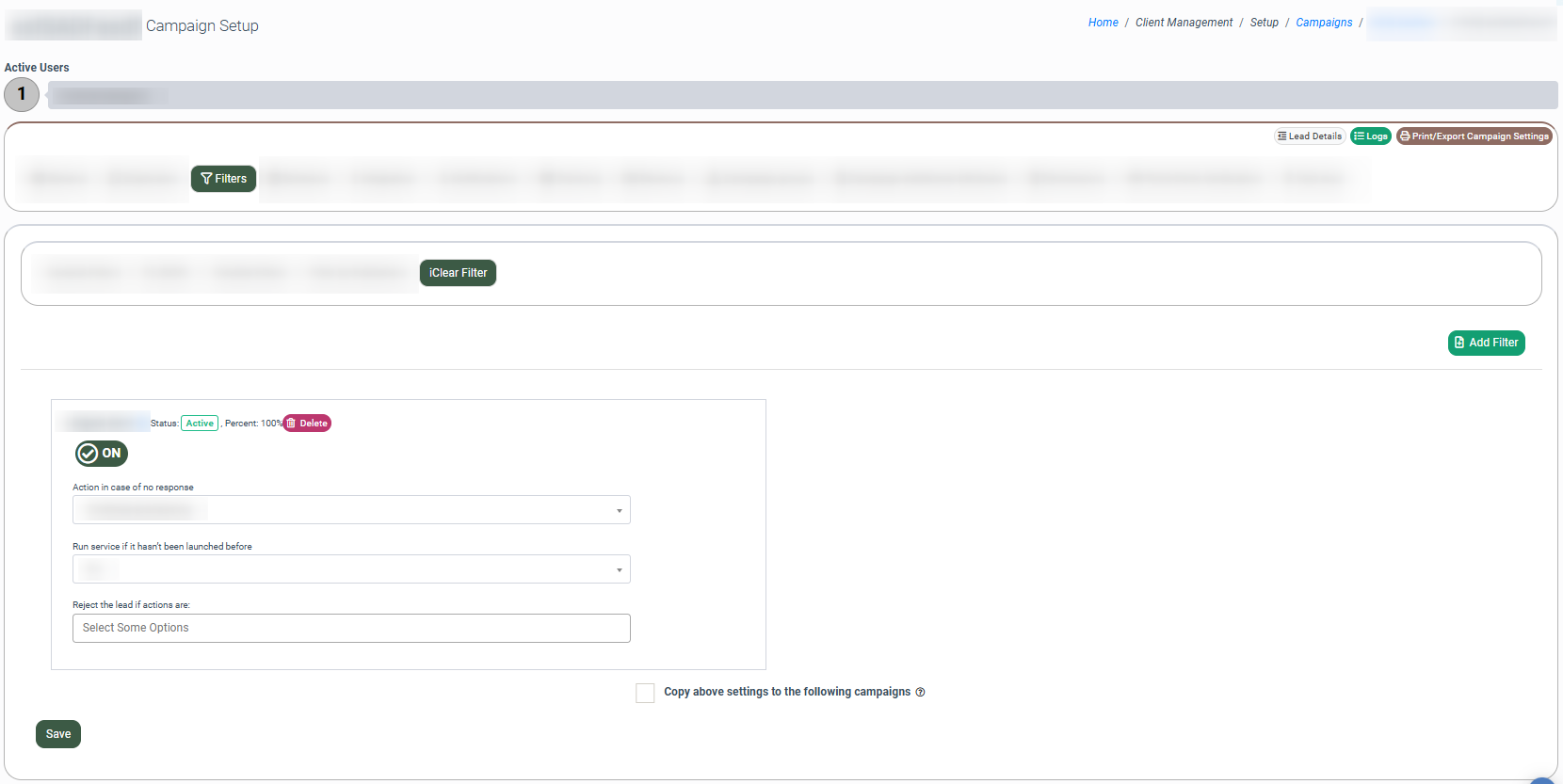This screenshot has height=784, width=1563.
Task: Open the Filters tab with funnel icon
Action: point(223,179)
